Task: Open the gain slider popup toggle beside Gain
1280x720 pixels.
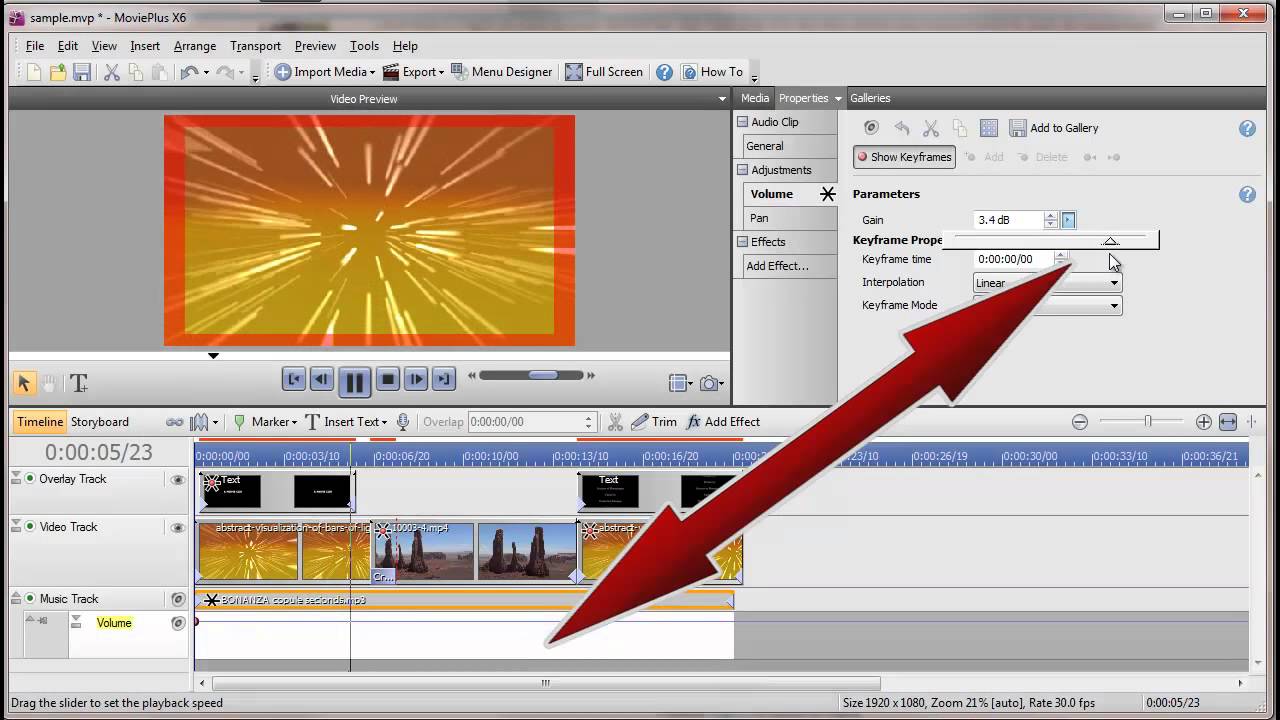Action: [x=1068, y=220]
